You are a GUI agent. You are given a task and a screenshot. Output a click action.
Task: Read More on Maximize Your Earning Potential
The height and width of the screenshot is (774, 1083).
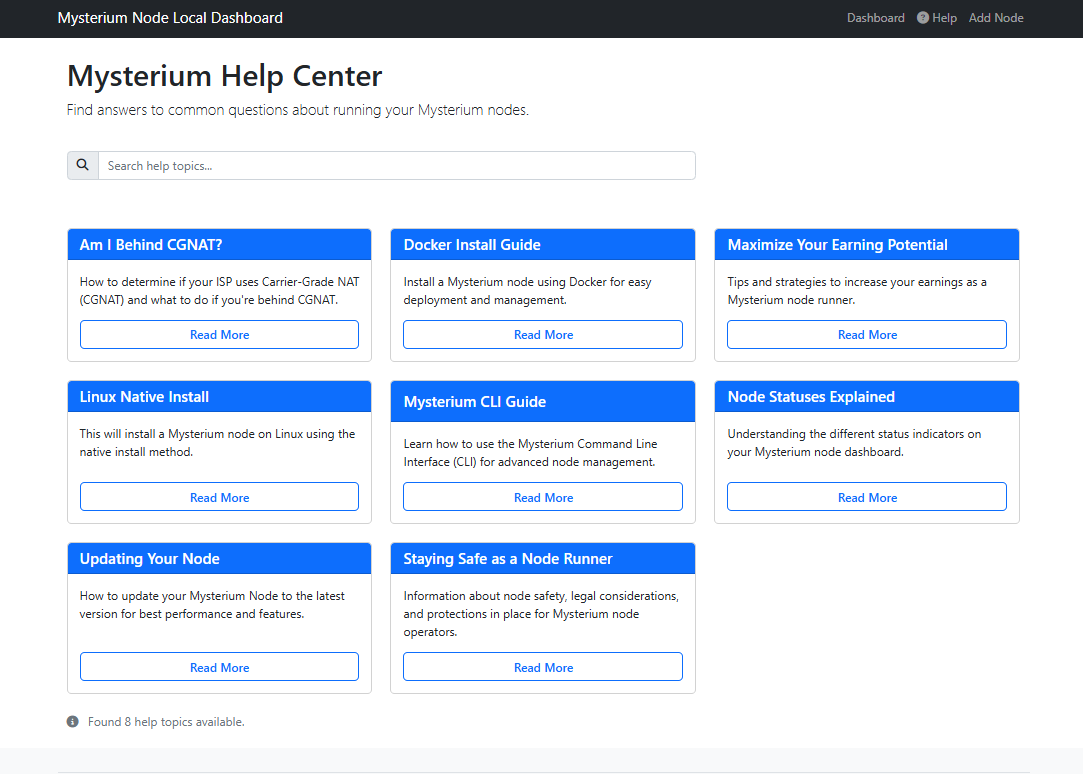click(x=867, y=334)
